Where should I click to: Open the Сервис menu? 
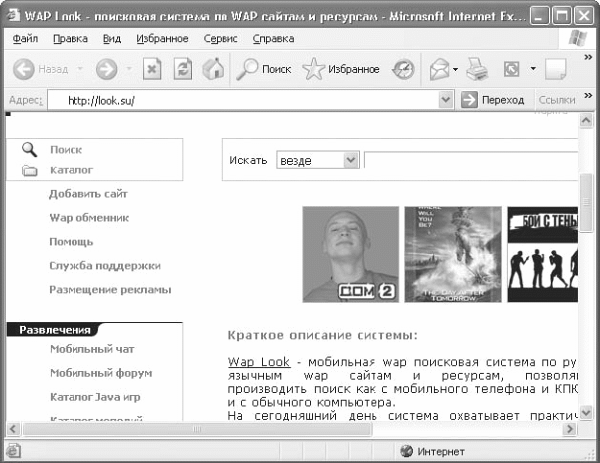click(x=220, y=39)
